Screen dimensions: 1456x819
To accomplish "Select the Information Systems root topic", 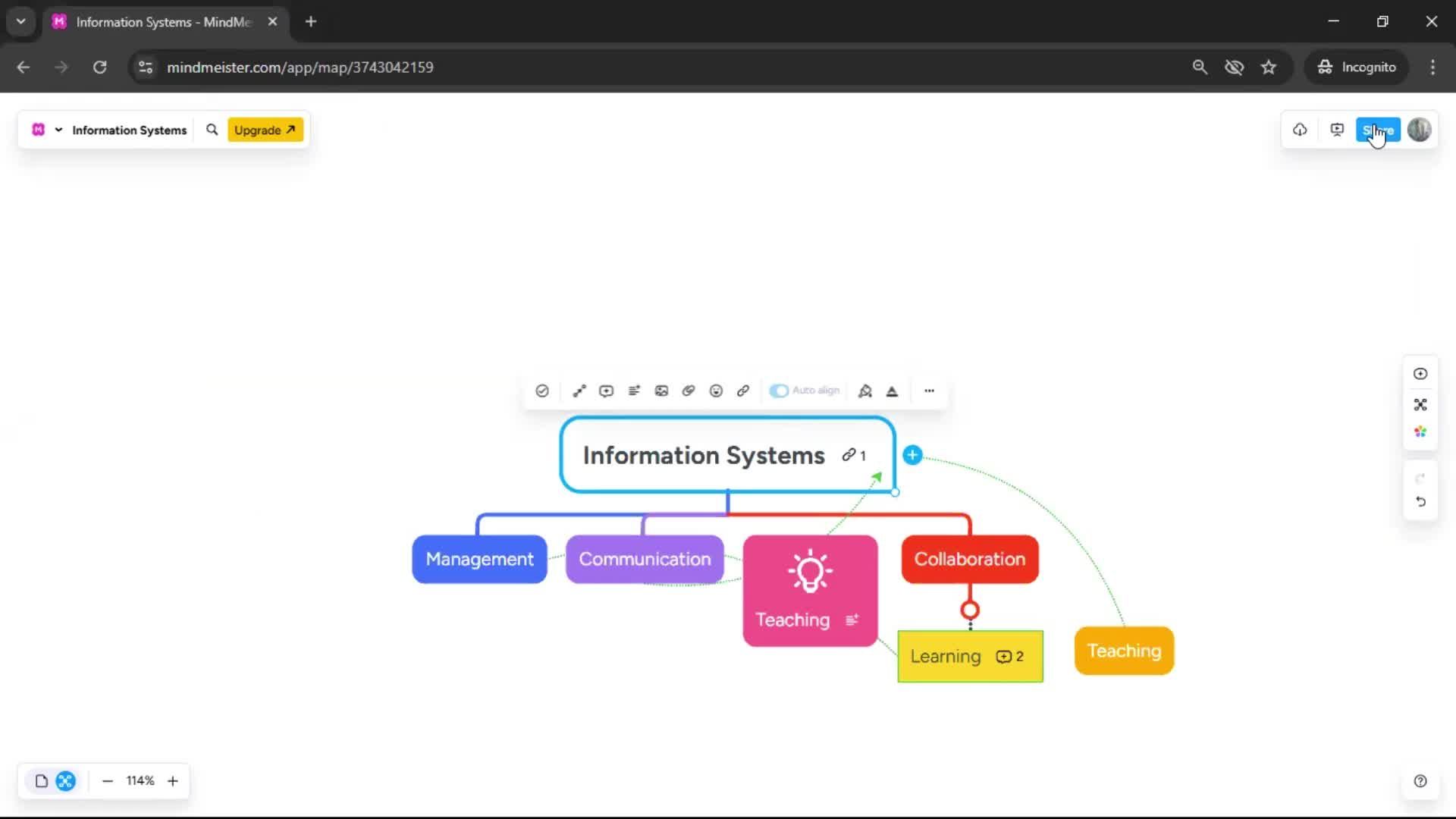I will point(727,455).
